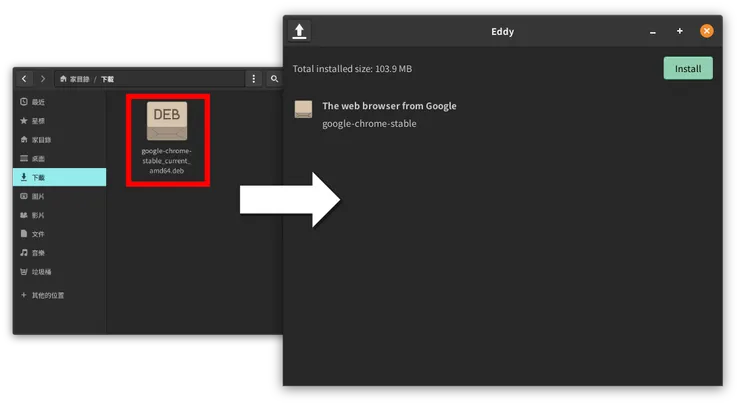Select the google-chrome-stable_current_amd64.deb file
Screen dimensions: 740x405
pyautogui.click(x=167, y=138)
